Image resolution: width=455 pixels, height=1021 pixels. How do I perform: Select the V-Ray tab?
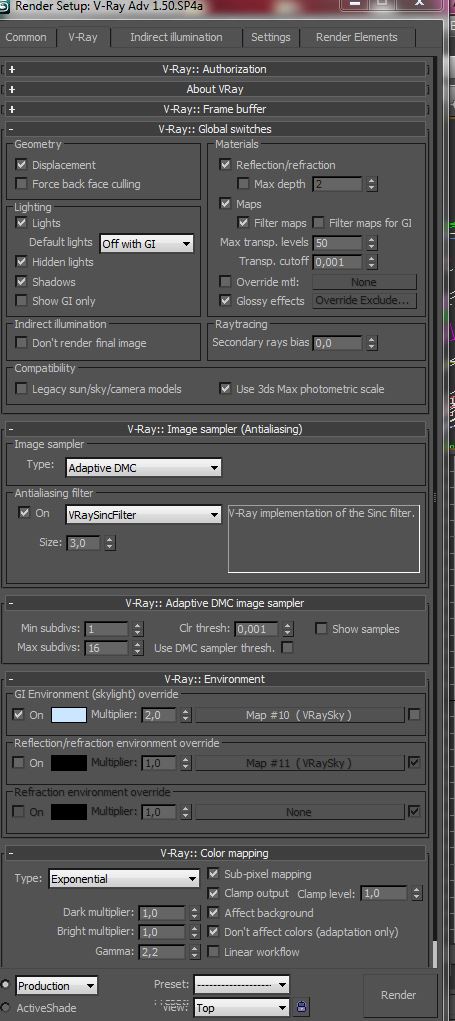[x=83, y=37]
